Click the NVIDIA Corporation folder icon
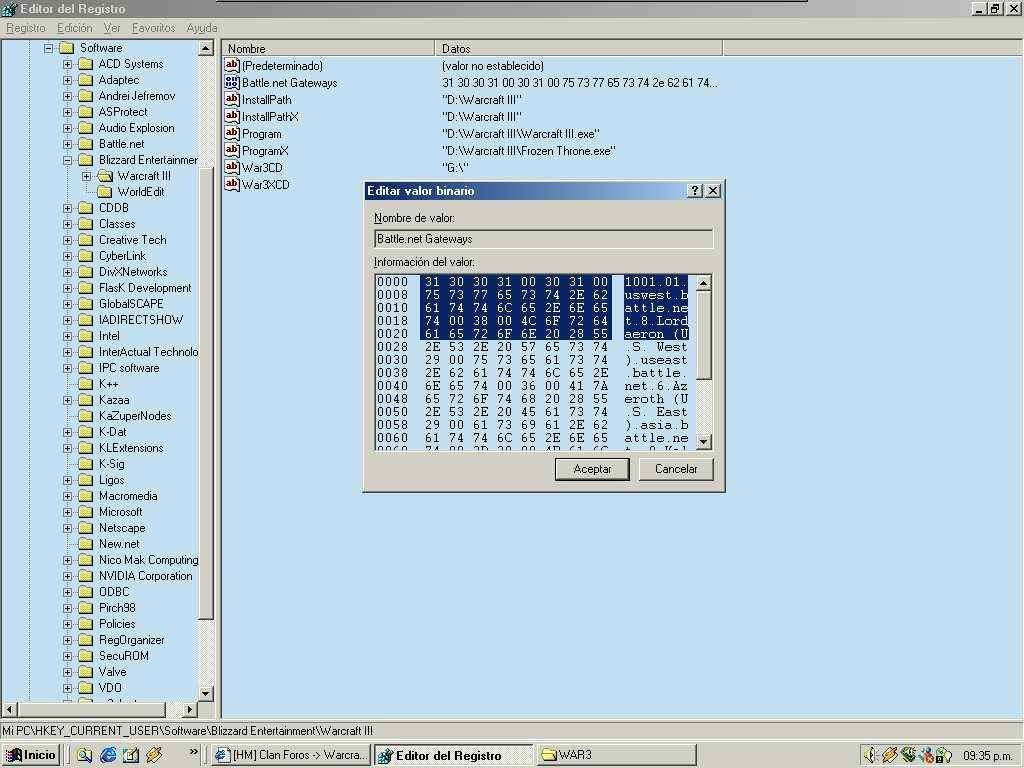This screenshot has height=768, width=1024. click(86, 576)
